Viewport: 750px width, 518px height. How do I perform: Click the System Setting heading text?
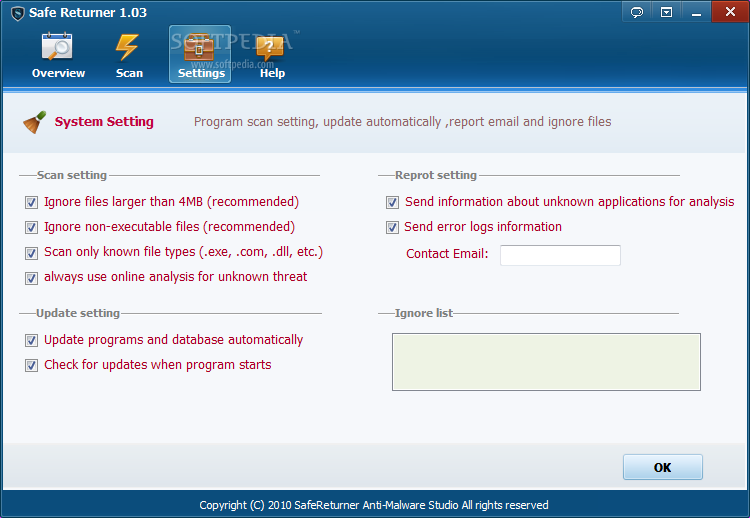tap(104, 121)
